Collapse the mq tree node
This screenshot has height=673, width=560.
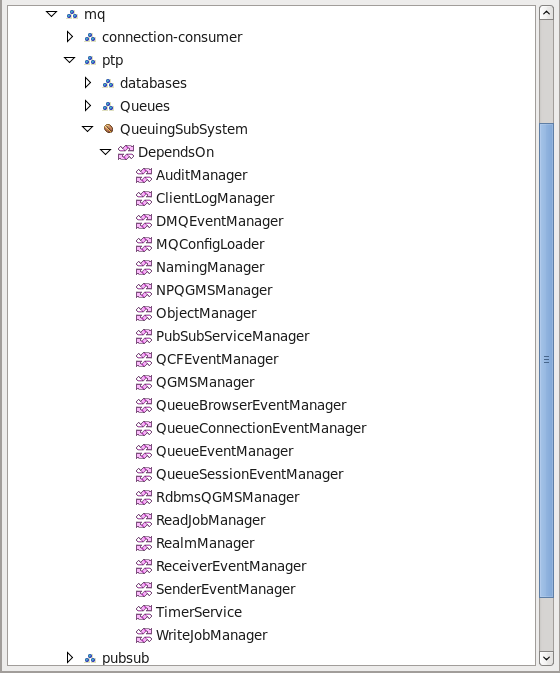(x=51, y=14)
